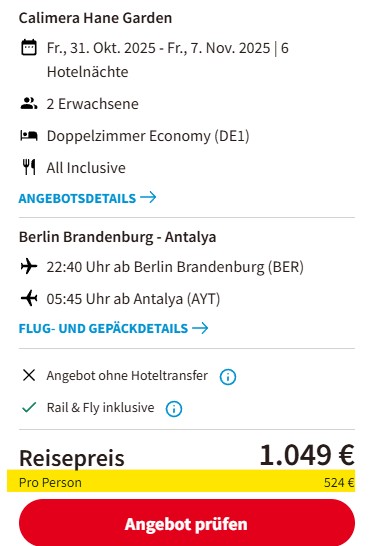This screenshot has height=546, width=373.
Task: Open info icon next to Angebot ohne Hoteltransfer
Action: [x=228, y=377]
